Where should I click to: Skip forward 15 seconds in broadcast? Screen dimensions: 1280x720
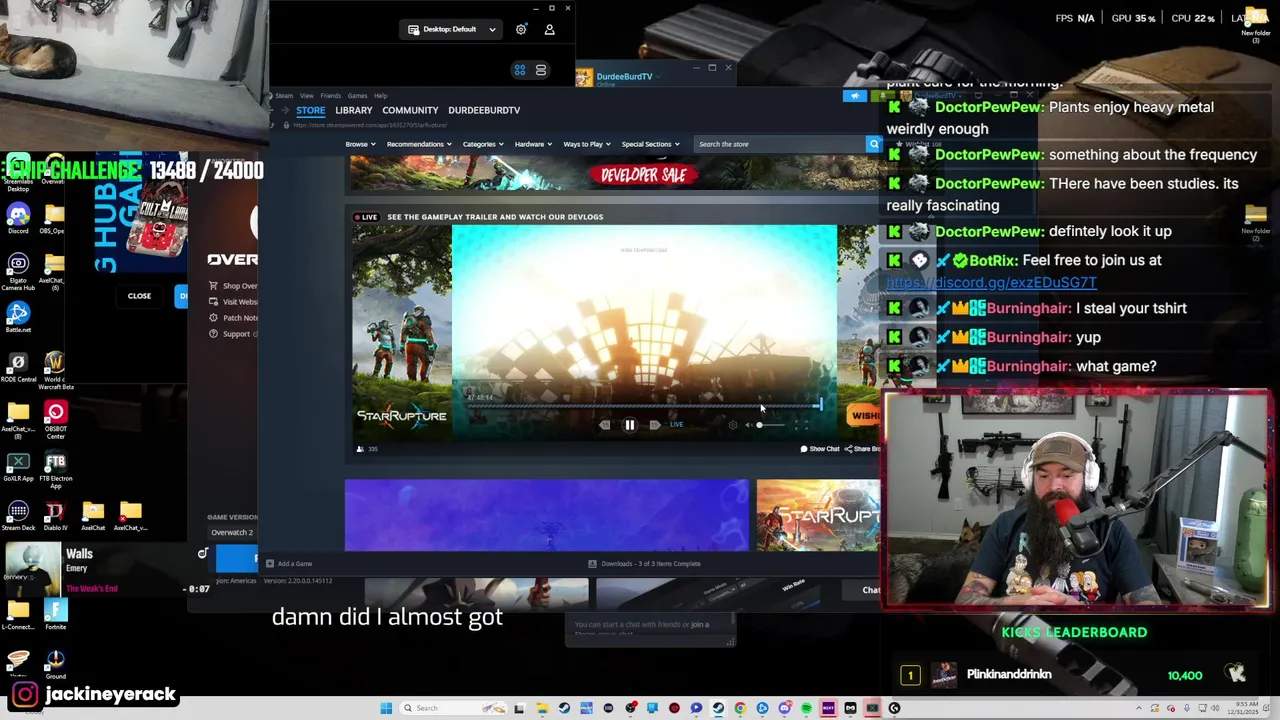coord(654,425)
